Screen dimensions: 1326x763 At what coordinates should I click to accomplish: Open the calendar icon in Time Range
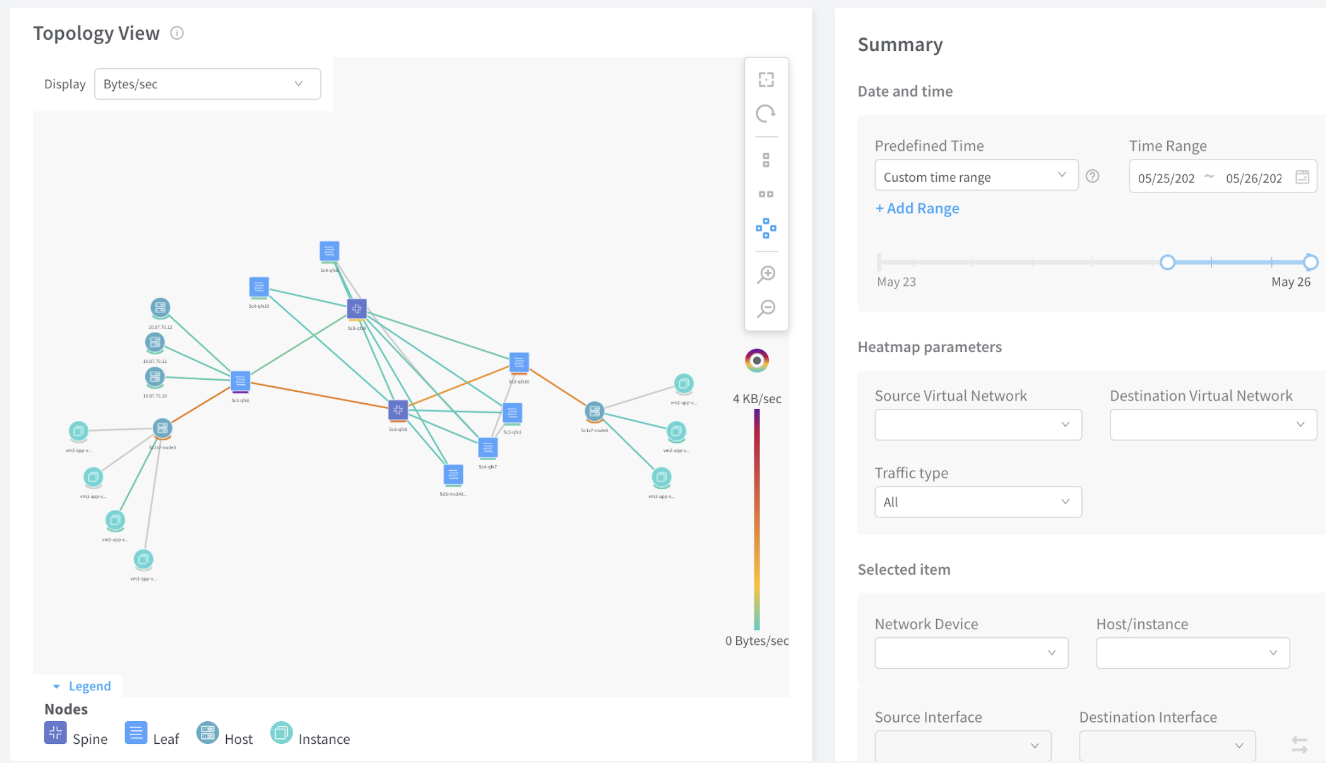coord(1302,177)
